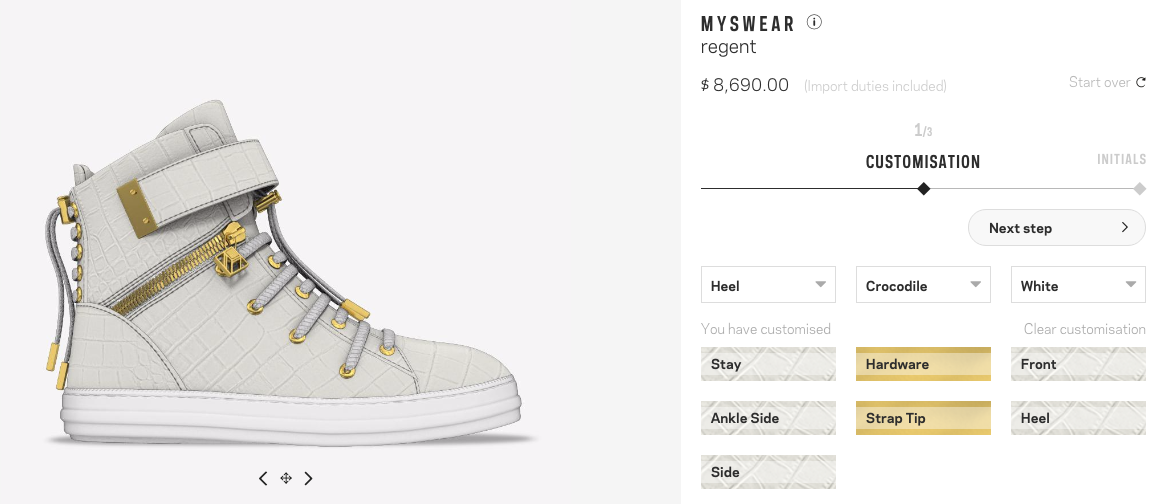This screenshot has width=1162, height=504.
Task: Rotate shoe view with right arrow
Action: coord(309,479)
